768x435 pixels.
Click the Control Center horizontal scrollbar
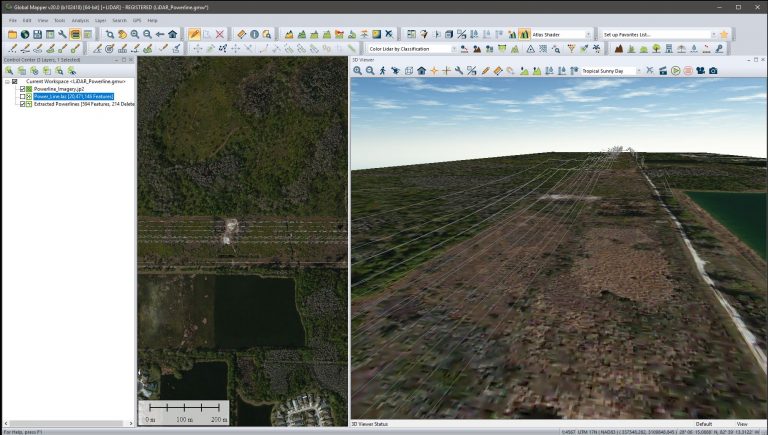click(x=68, y=423)
